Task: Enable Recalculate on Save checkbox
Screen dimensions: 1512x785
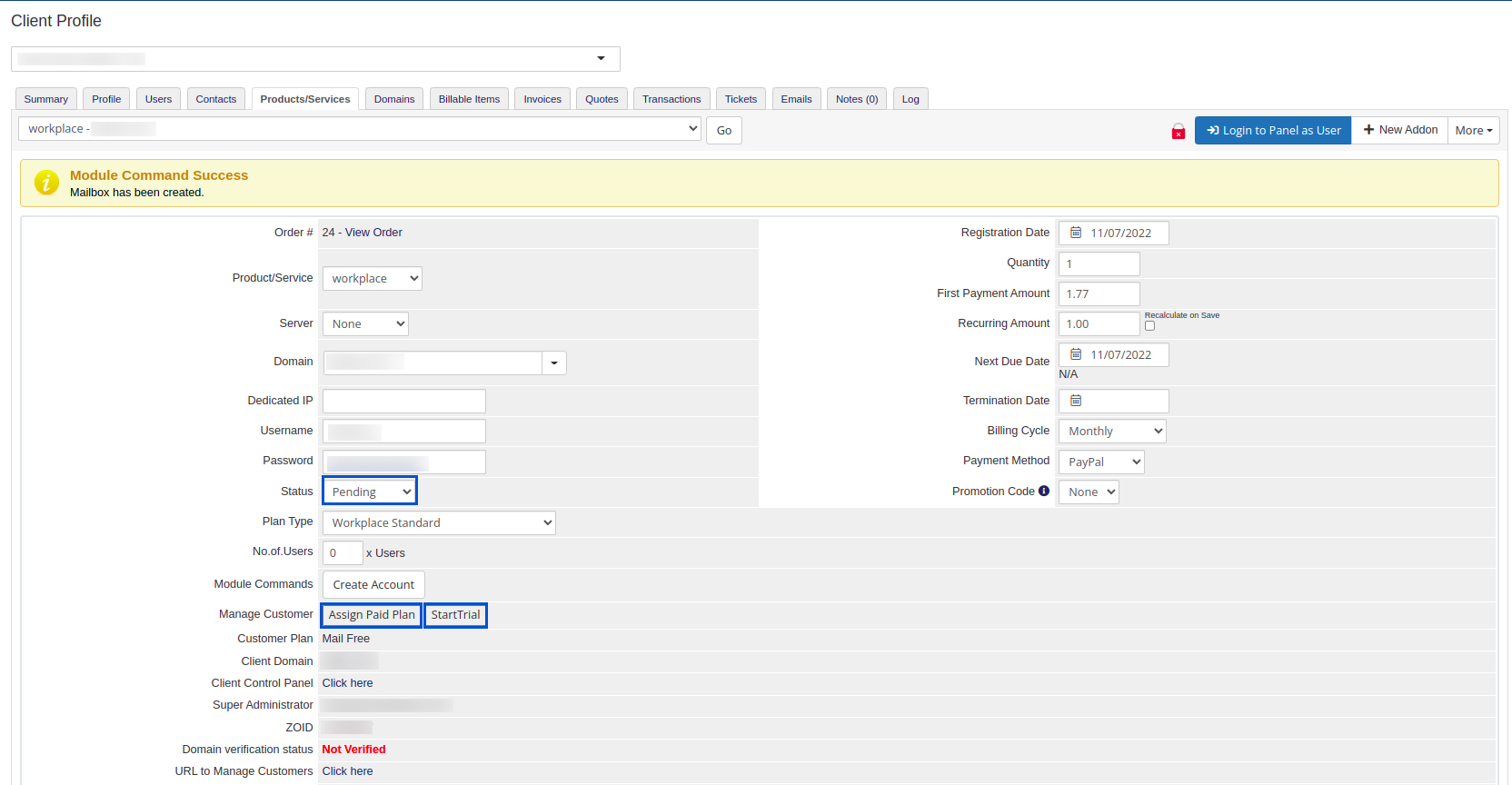Action: pos(1149,326)
